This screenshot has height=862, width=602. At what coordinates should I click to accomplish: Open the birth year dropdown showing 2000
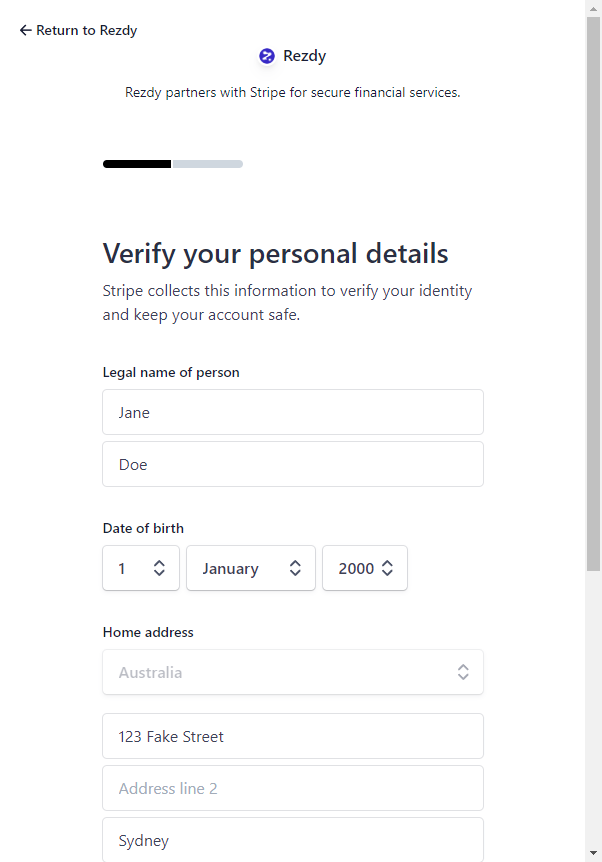(365, 568)
